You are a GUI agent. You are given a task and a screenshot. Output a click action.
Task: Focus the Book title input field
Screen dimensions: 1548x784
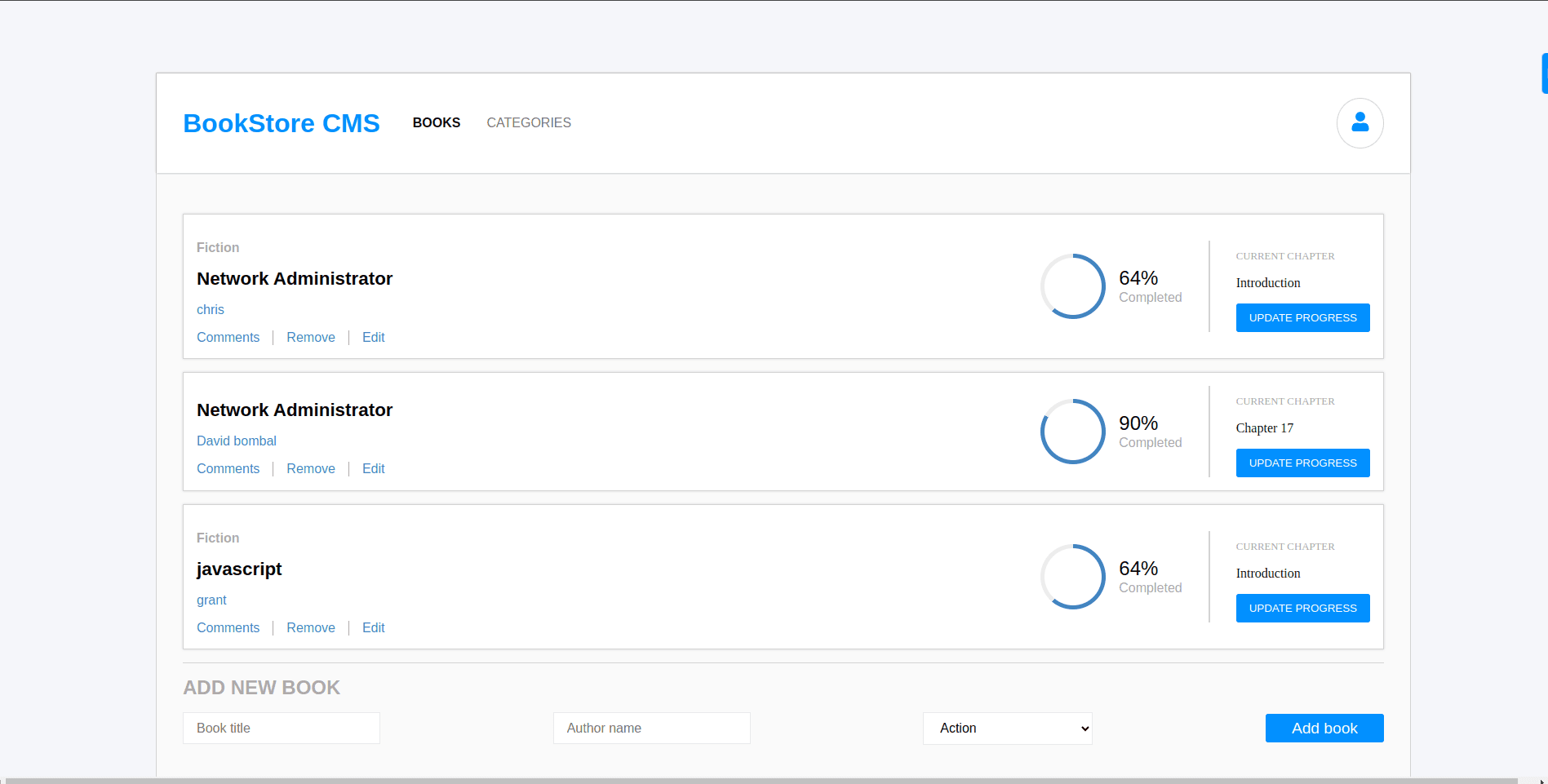pyautogui.click(x=282, y=729)
